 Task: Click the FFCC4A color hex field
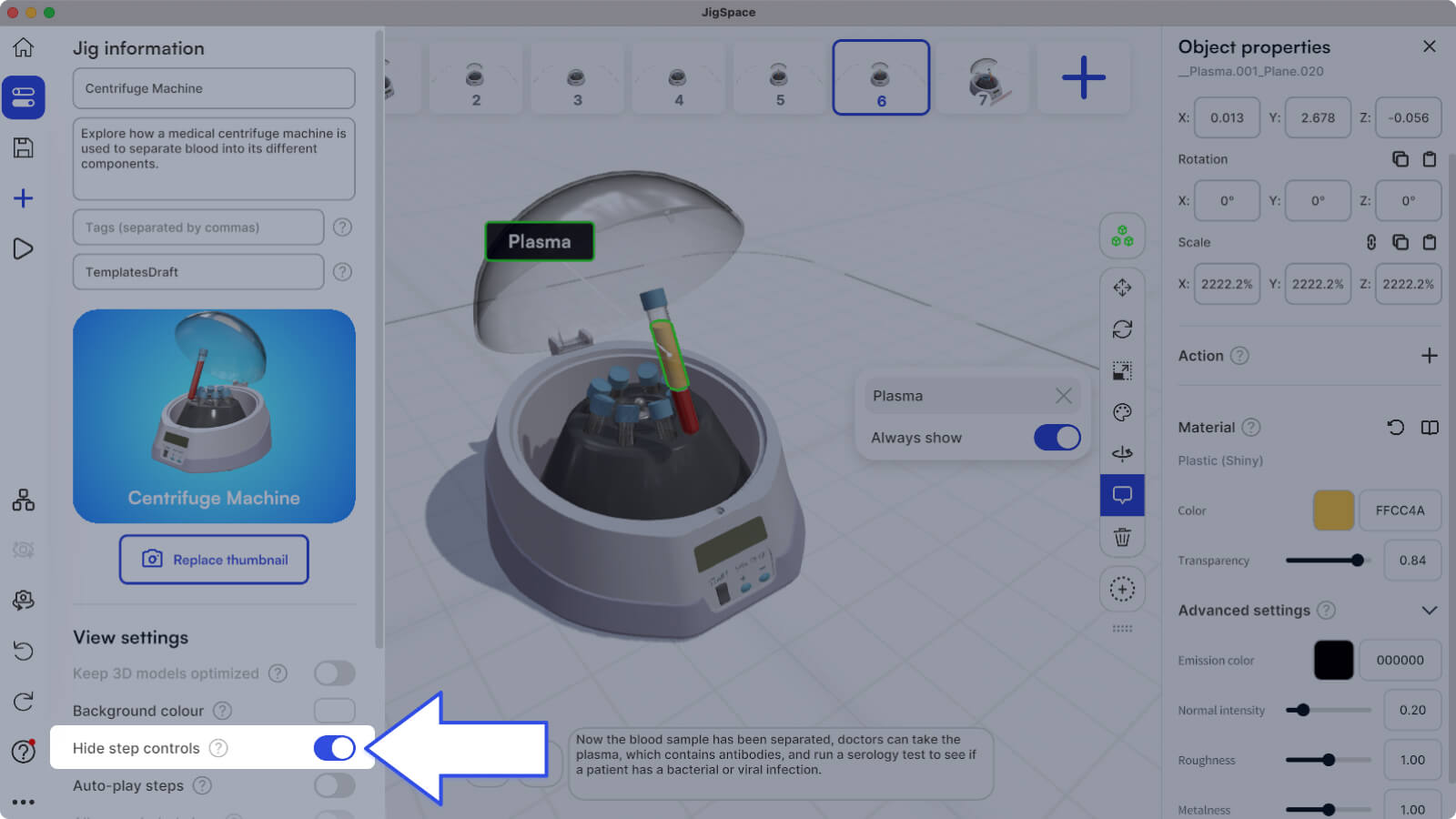click(1400, 511)
